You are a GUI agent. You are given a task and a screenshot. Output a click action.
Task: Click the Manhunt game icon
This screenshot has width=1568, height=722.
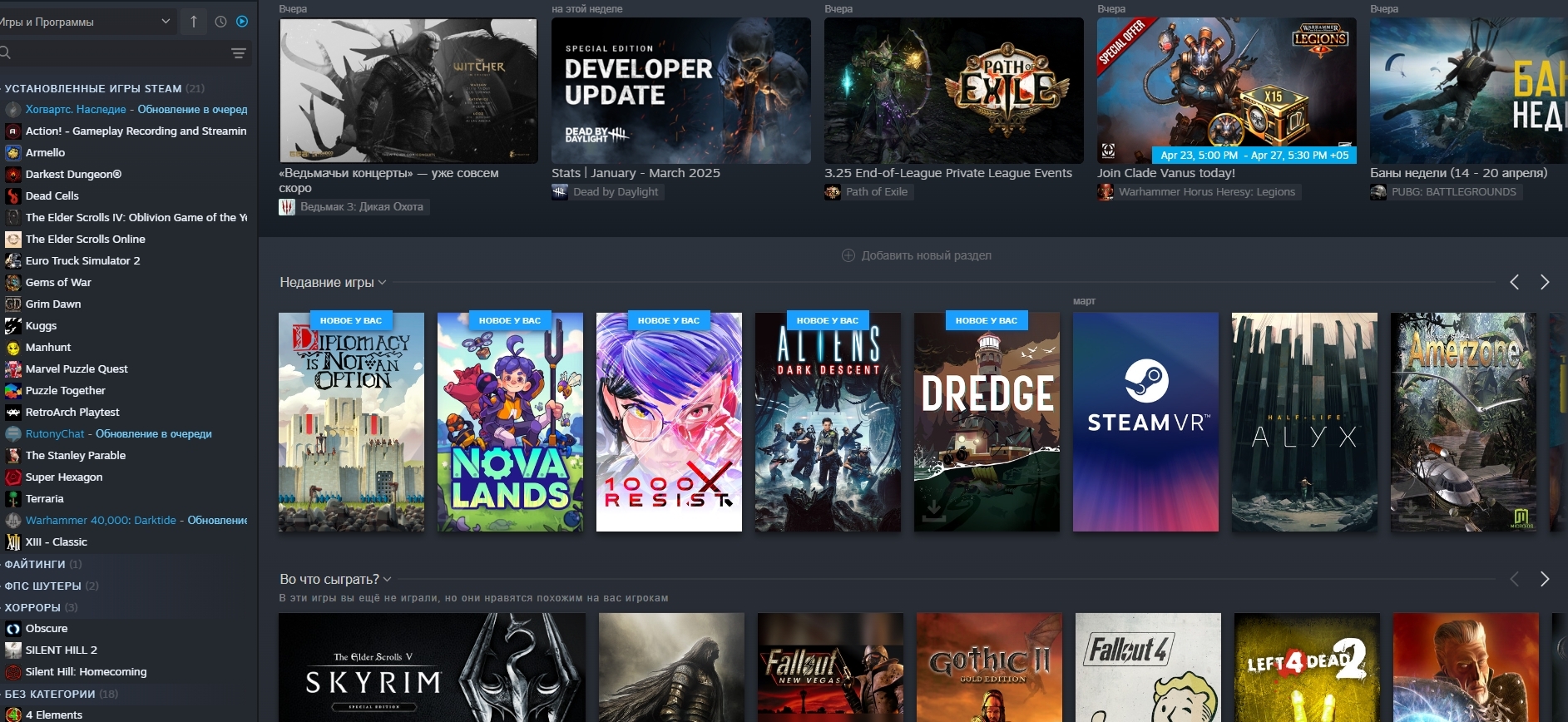coord(12,347)
